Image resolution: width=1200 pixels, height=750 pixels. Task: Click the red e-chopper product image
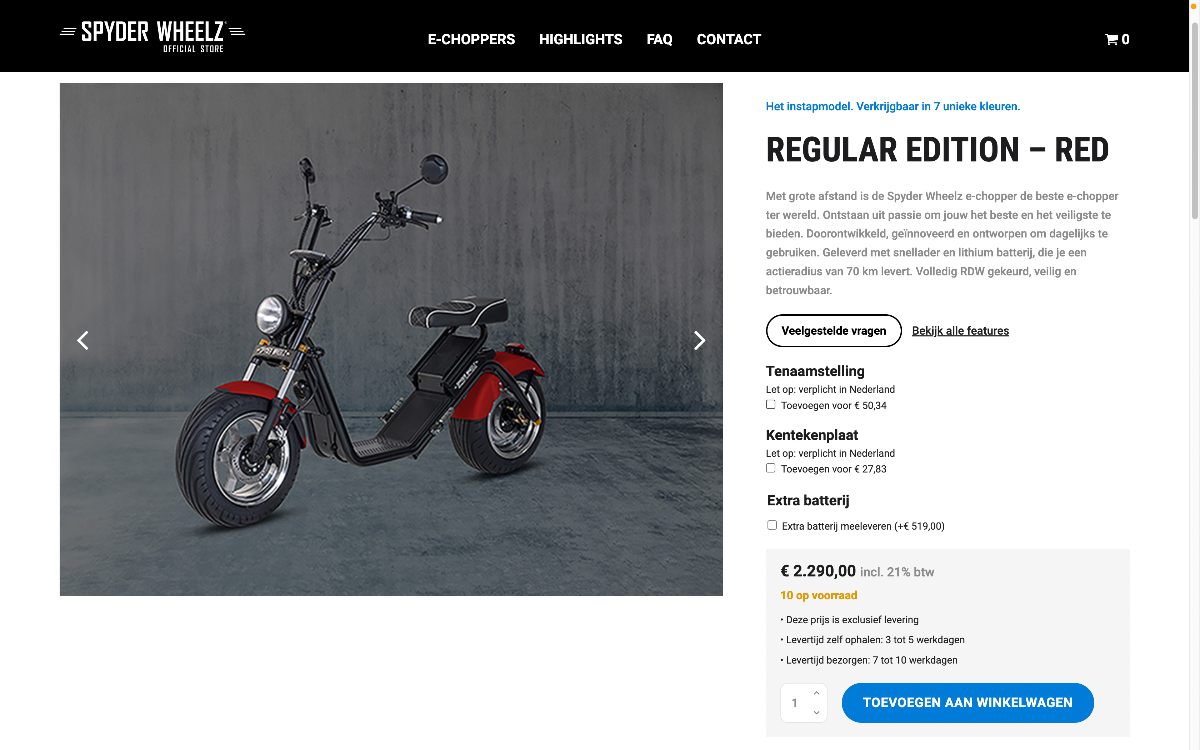point(391,339)
